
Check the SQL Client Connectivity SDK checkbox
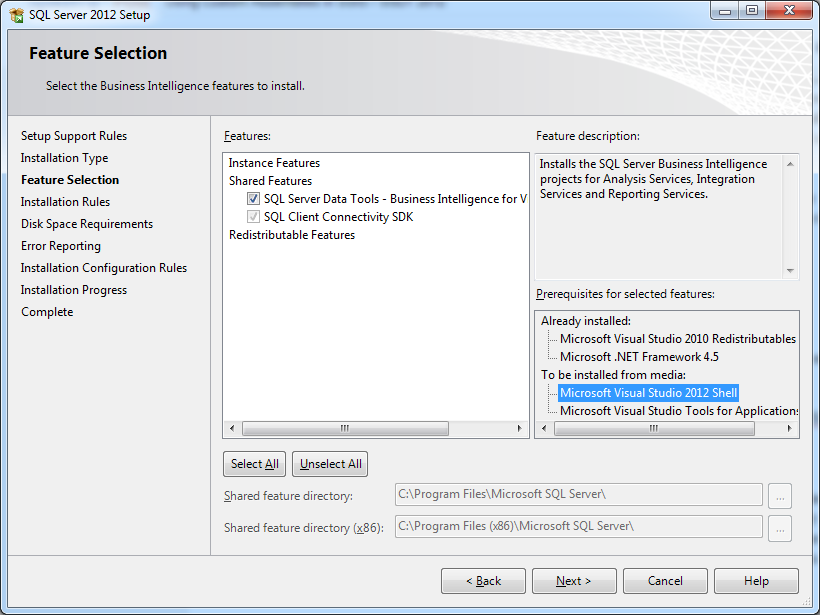[x=254, y=216]
